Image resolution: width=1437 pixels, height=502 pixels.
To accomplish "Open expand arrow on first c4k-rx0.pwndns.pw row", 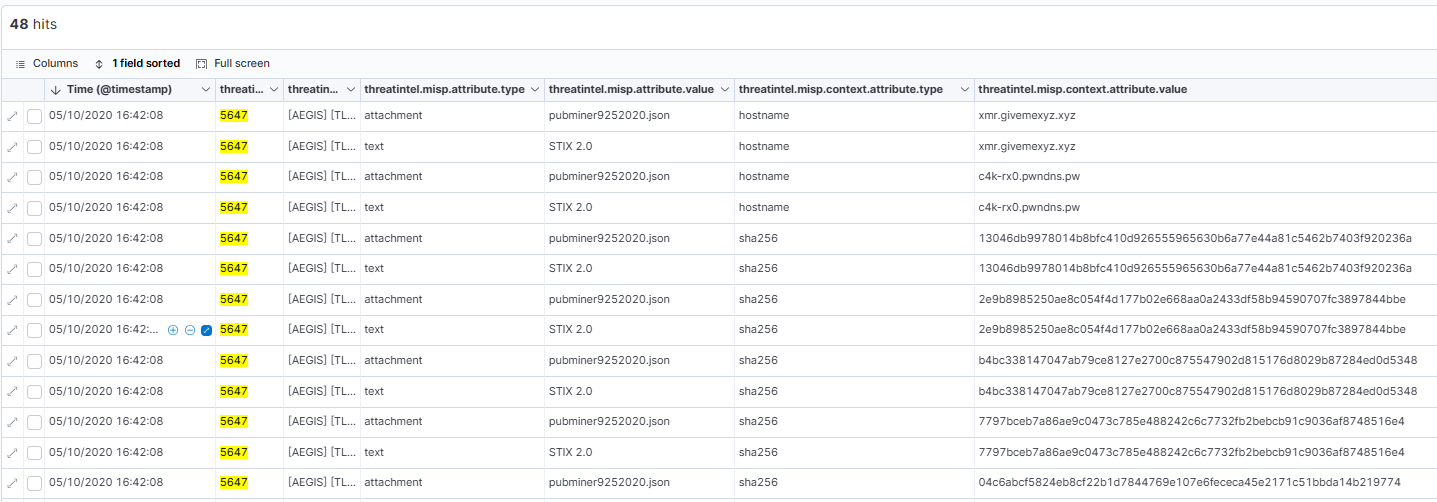I will pyautogui.click(x=12, y=177).
